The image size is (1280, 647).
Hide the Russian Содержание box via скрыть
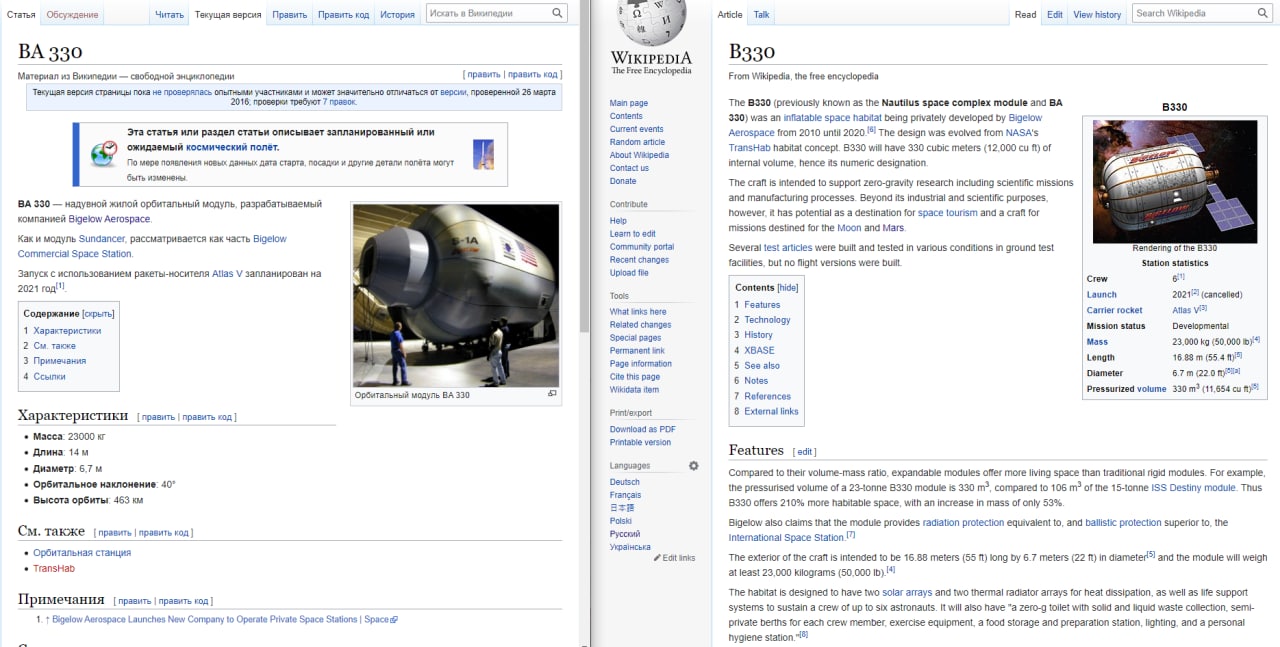(x=98, y=314)
